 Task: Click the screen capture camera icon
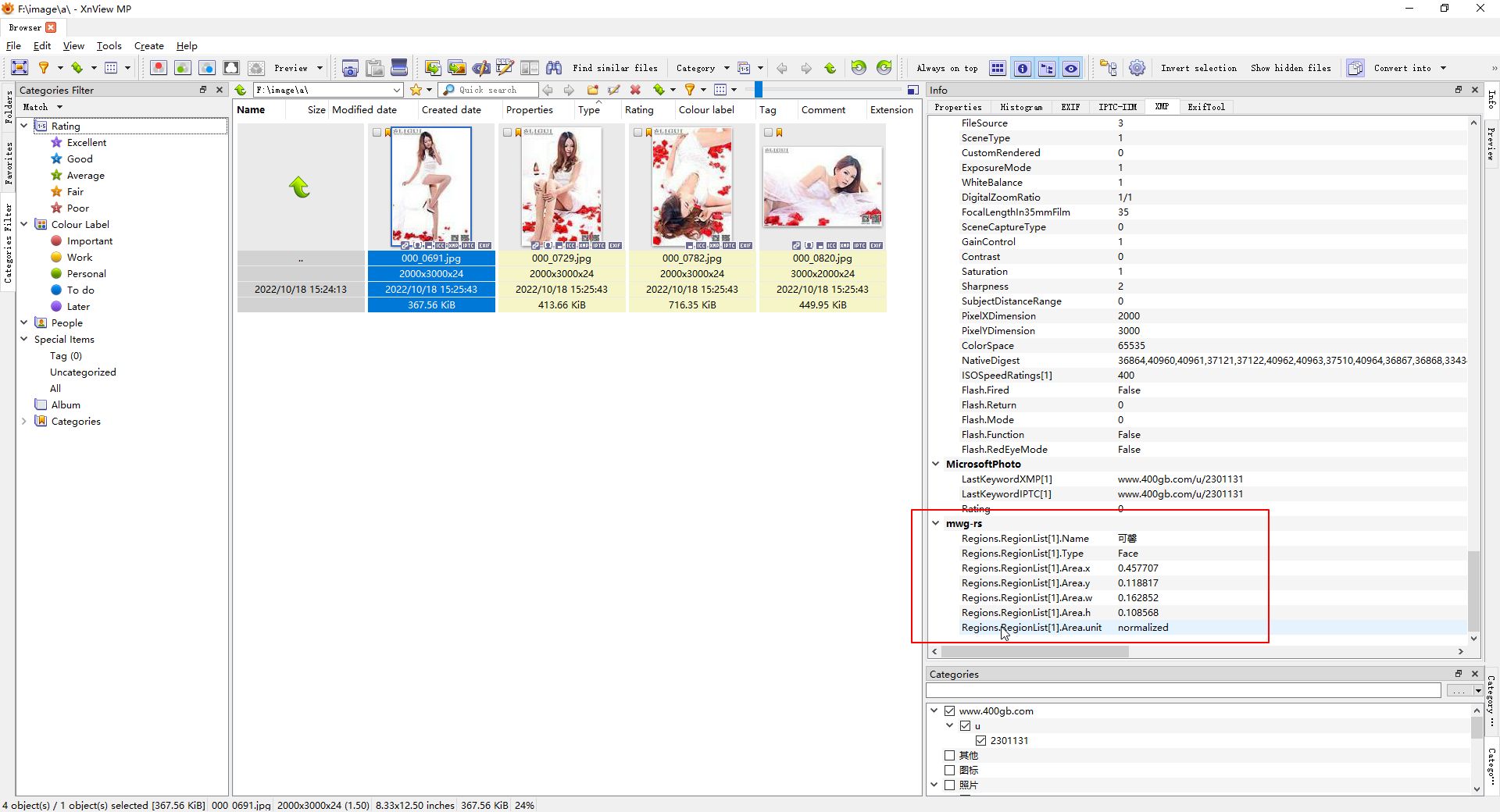click(x=350, y=68)
